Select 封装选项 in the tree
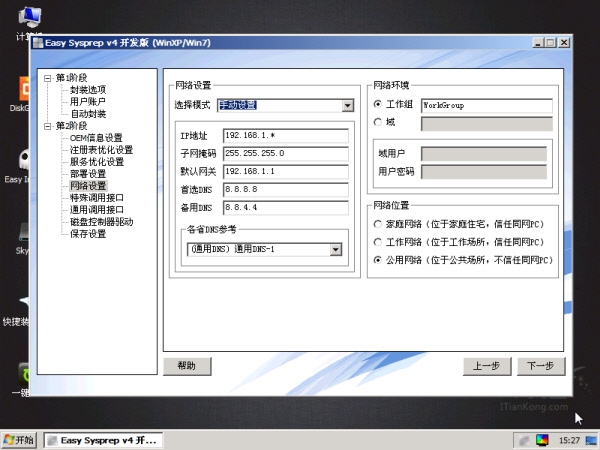This screenshot has height=450, width=600. point(88,90)
